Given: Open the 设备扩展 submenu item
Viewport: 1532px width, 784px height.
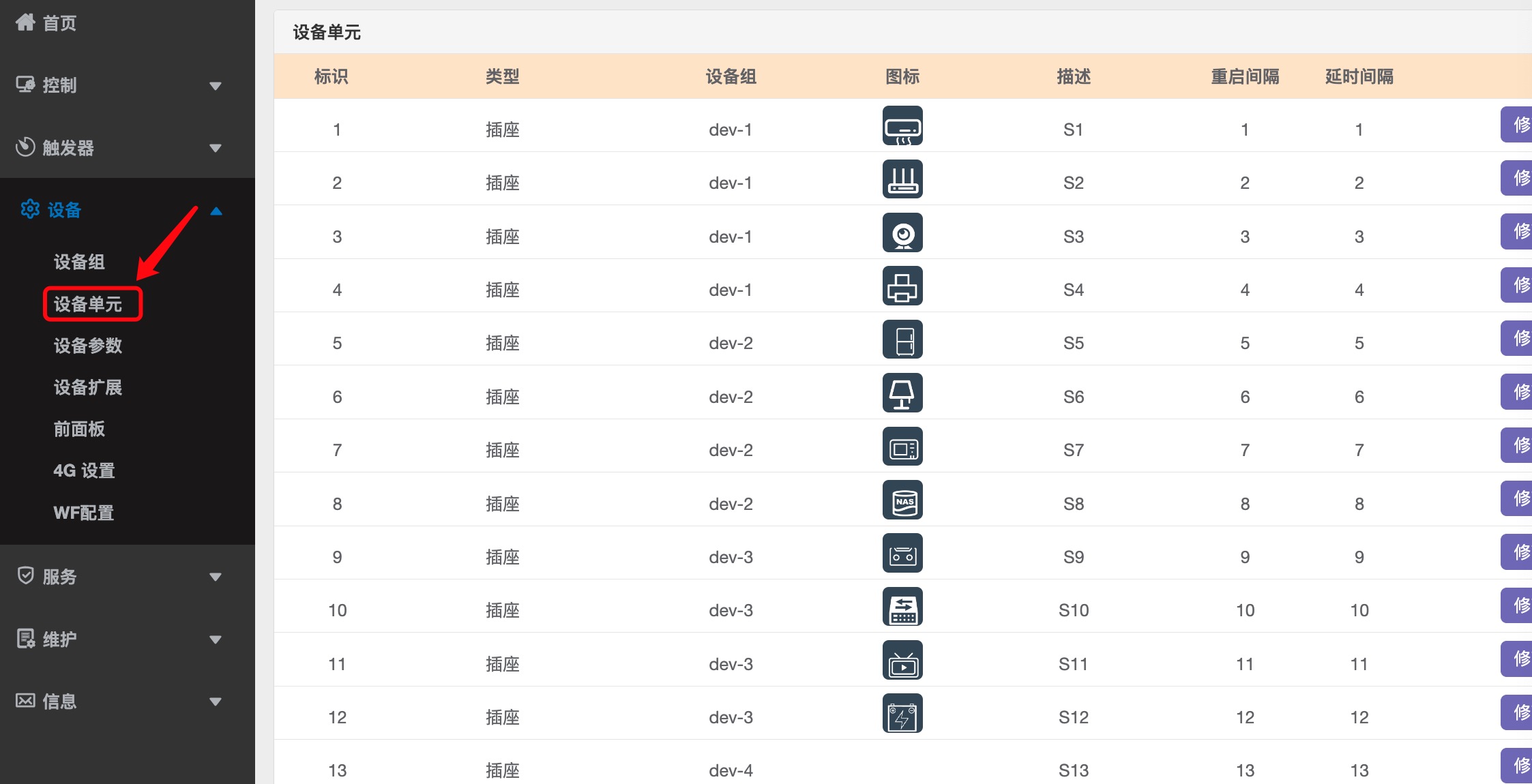Looking at the screenshot, I should pyautogui.click(x=88, y=387).
